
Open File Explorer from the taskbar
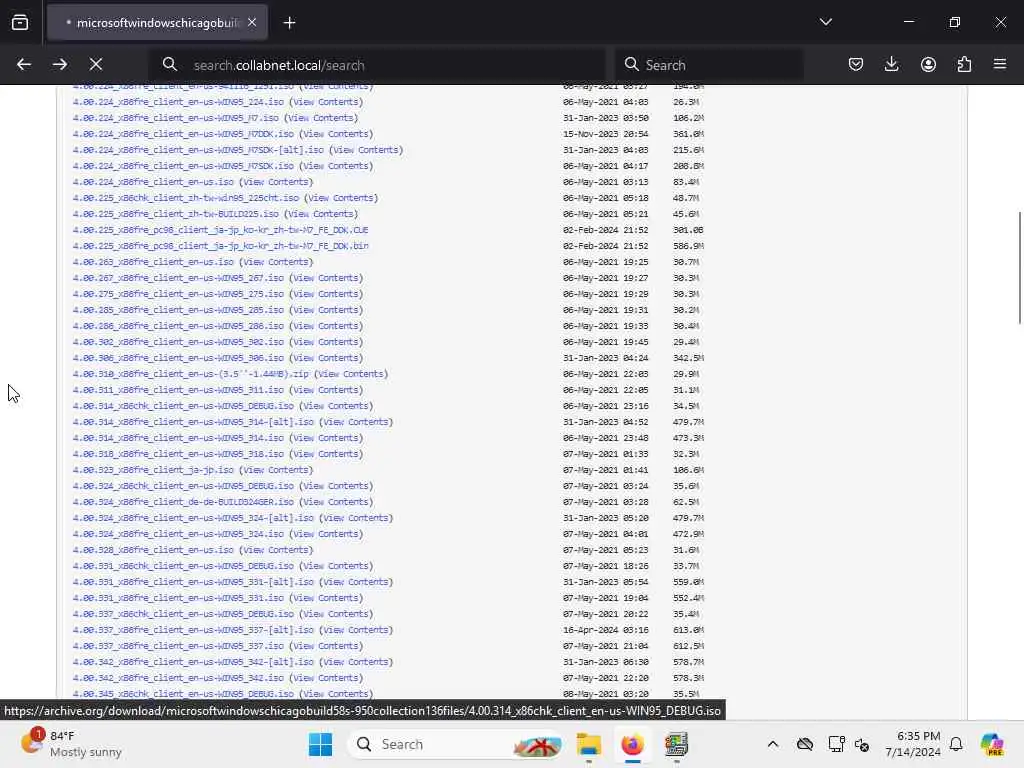pos(588,744)
